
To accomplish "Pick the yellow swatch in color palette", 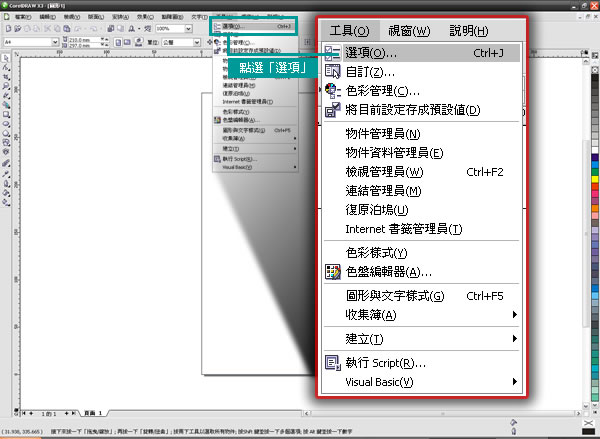I will click(595, 179).
